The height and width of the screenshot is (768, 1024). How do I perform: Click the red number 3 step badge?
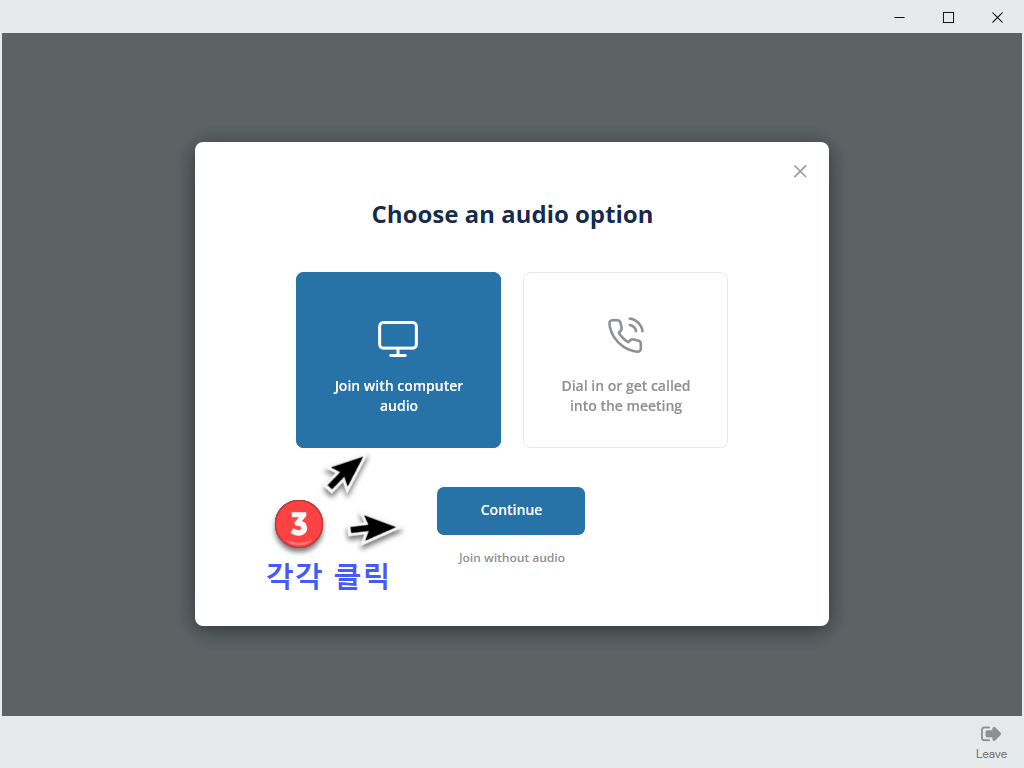click(x=299, y=524)
